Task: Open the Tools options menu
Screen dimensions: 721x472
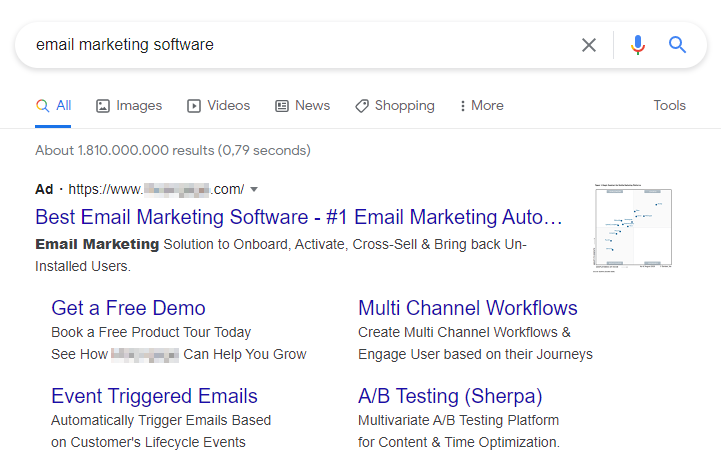Action: pyautogui.click(x=669, y=106)
